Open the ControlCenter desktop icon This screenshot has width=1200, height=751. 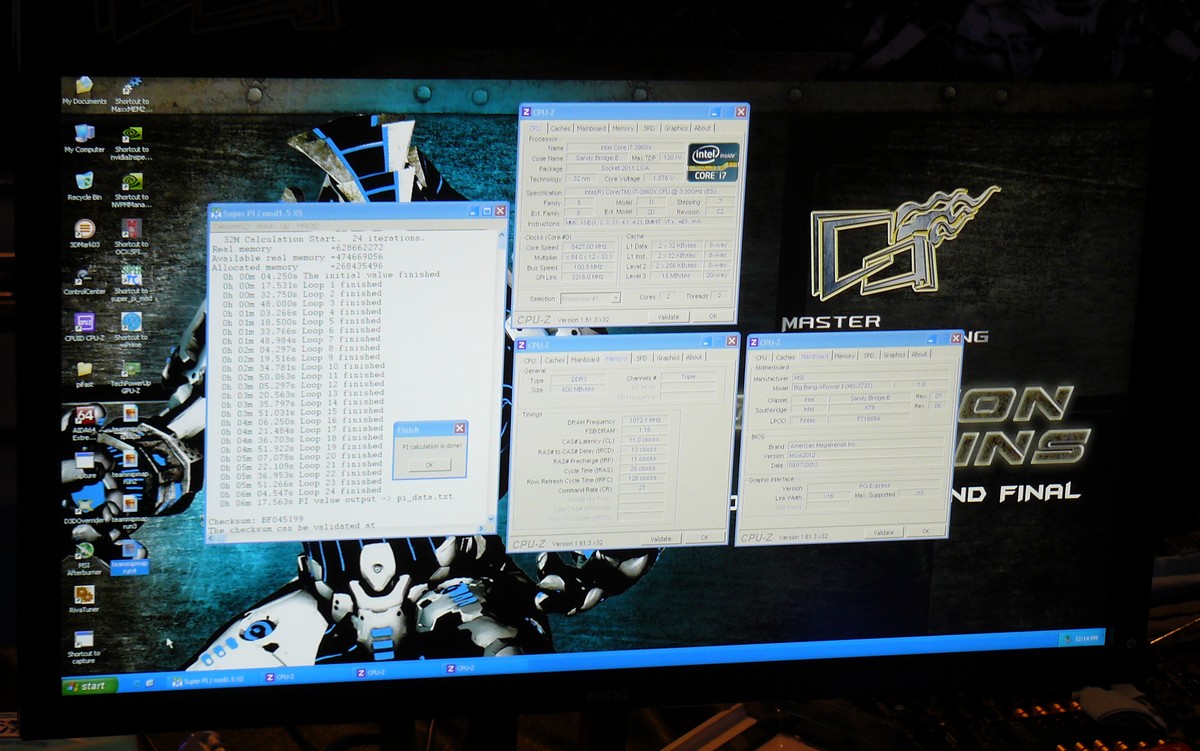[84, 281]
